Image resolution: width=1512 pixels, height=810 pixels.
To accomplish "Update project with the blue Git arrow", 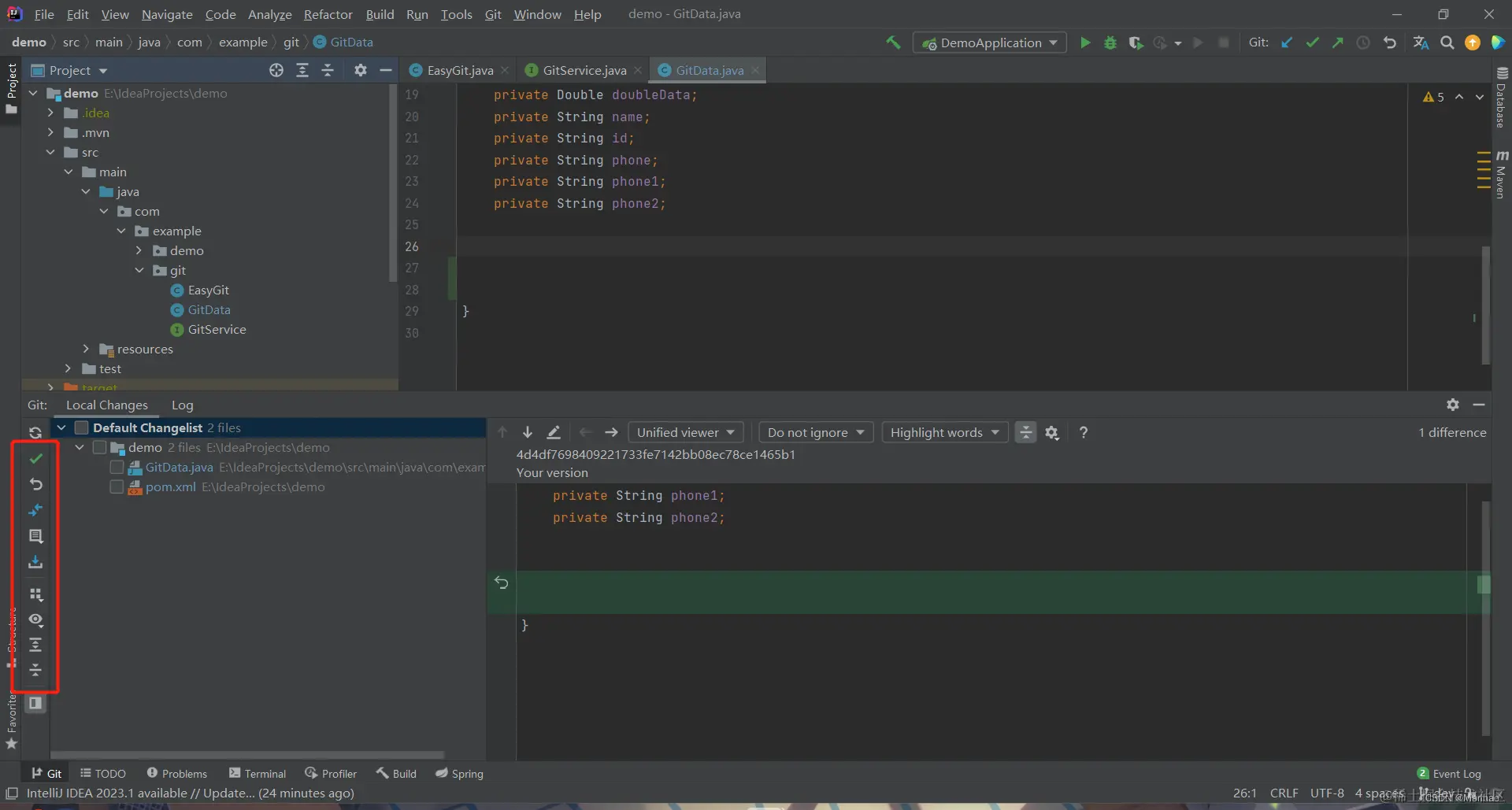I will tap(1287, 43).
